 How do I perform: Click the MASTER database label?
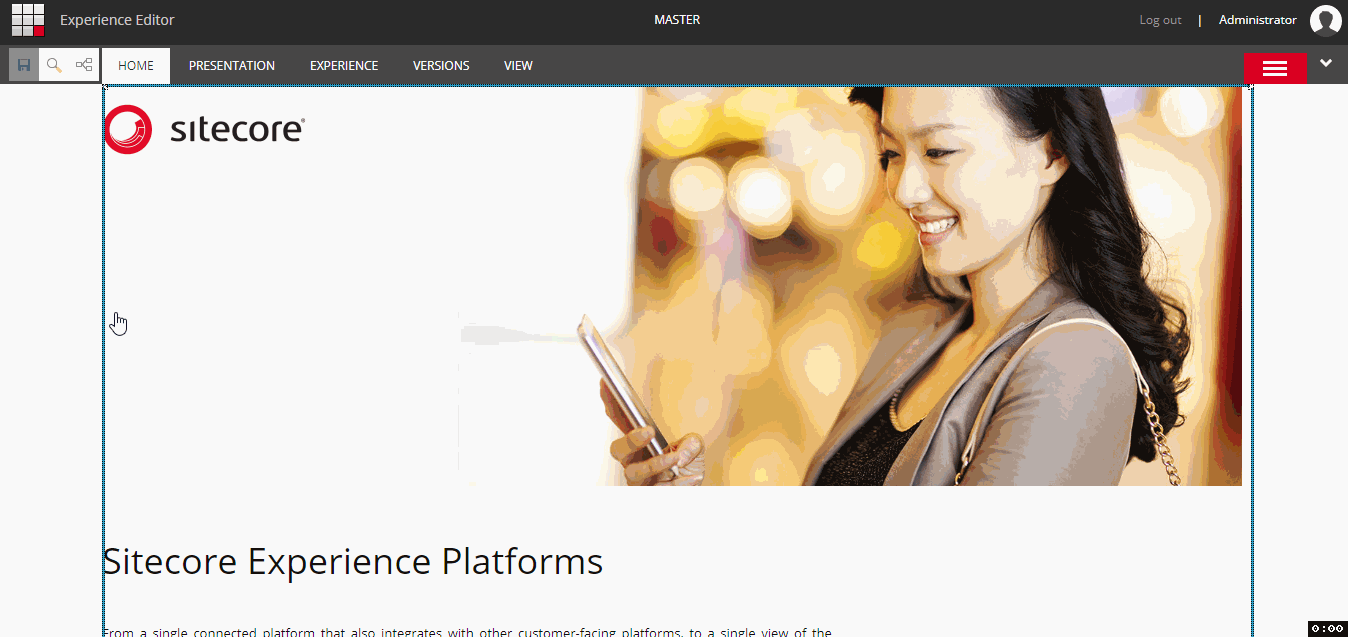677,20
